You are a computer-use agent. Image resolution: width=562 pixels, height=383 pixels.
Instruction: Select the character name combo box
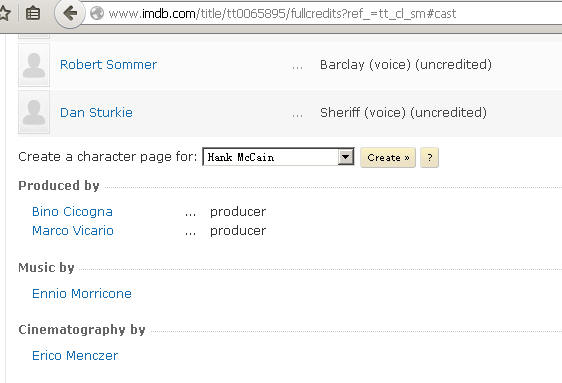pos(278,157)
